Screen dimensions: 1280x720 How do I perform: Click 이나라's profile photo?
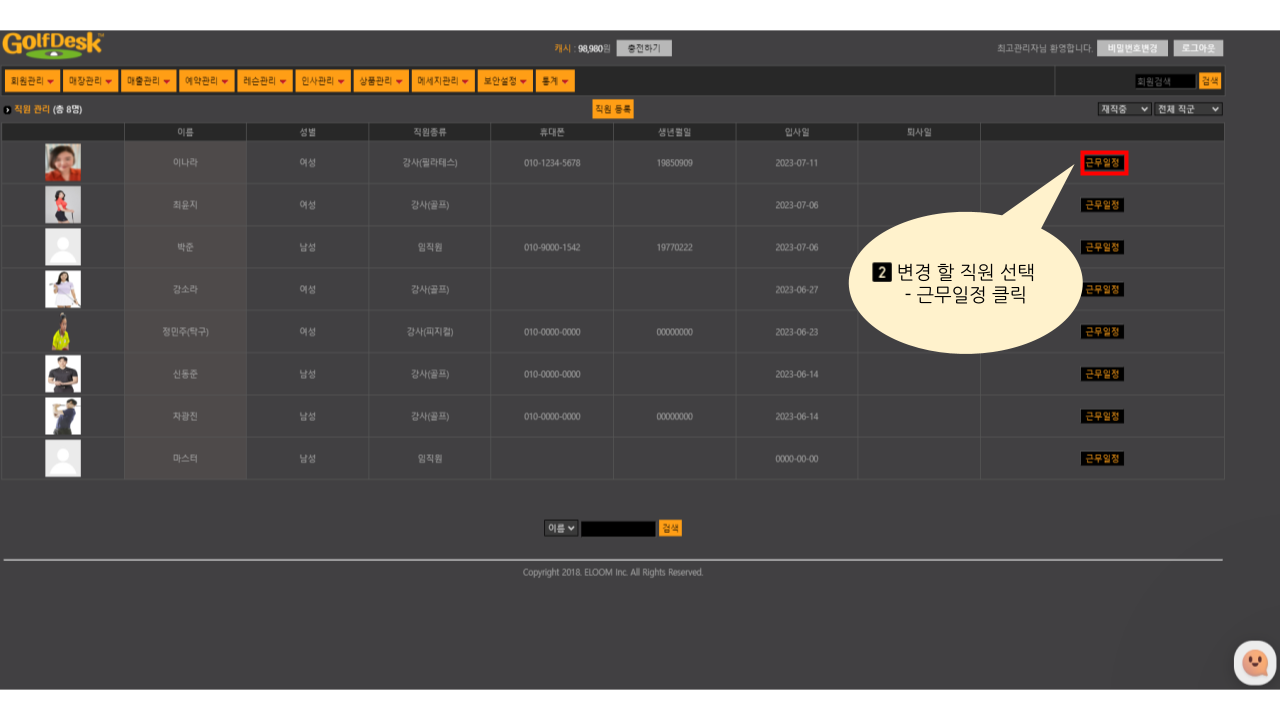click(x=63, y=162)
